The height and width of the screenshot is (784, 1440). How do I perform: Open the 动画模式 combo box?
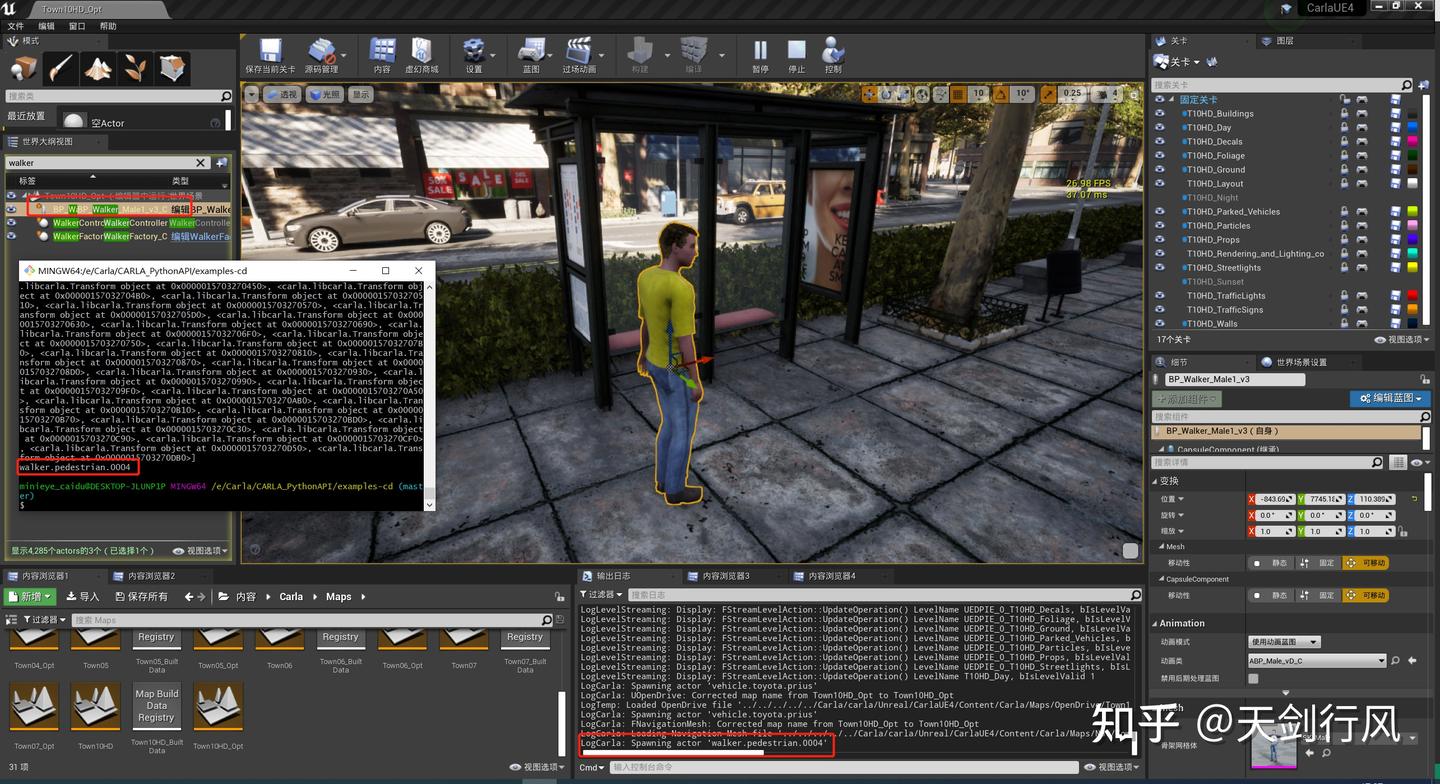pos(1284,642)
